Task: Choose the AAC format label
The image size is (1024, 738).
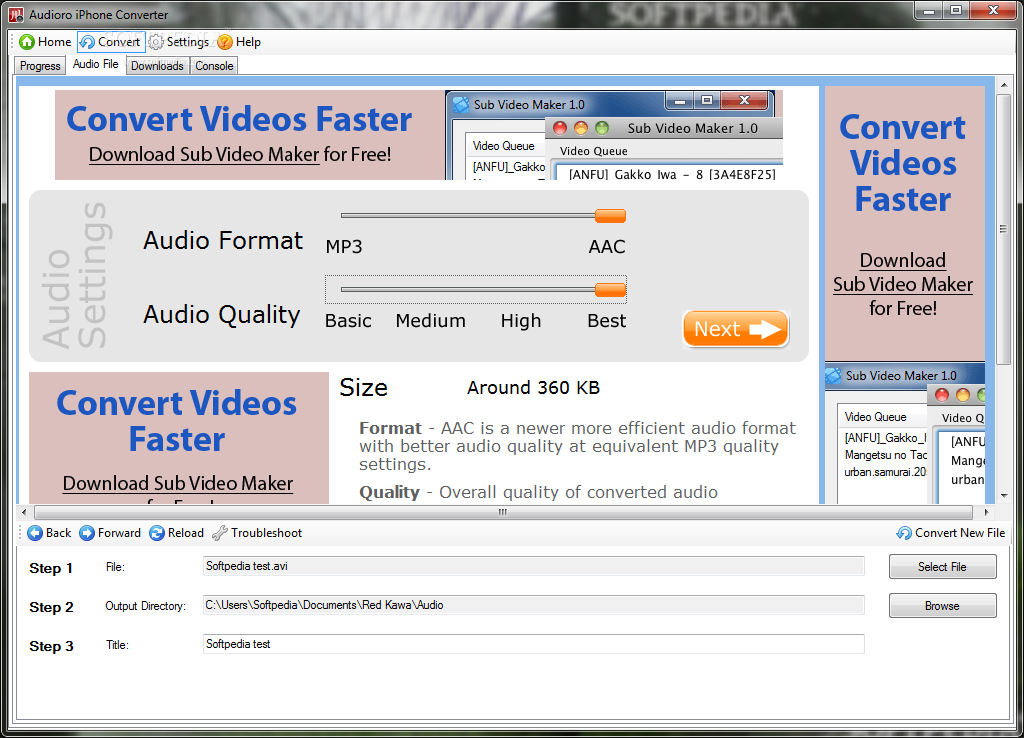Action: [607, 247]
